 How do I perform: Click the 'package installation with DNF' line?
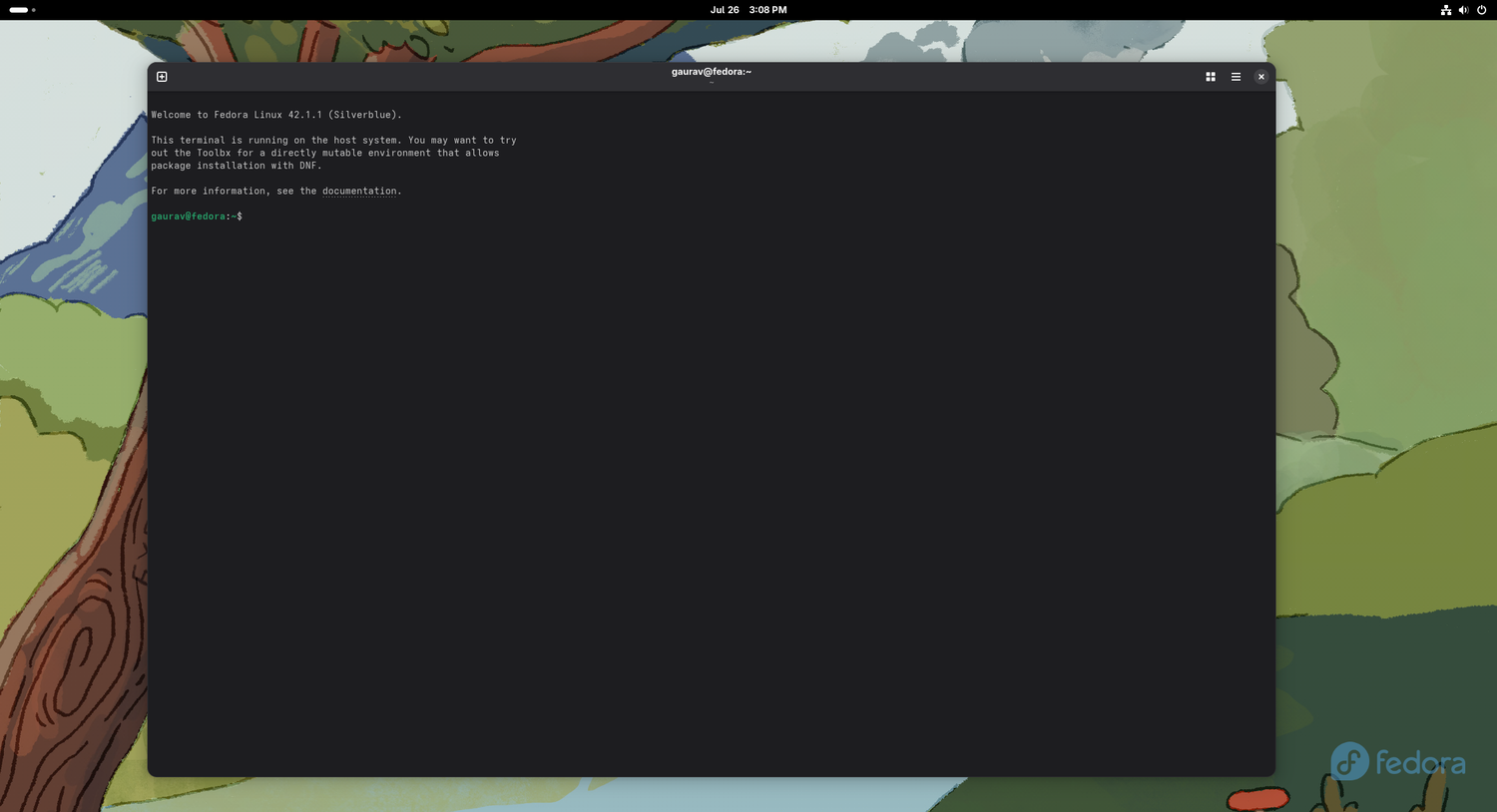tap(237, 166)
